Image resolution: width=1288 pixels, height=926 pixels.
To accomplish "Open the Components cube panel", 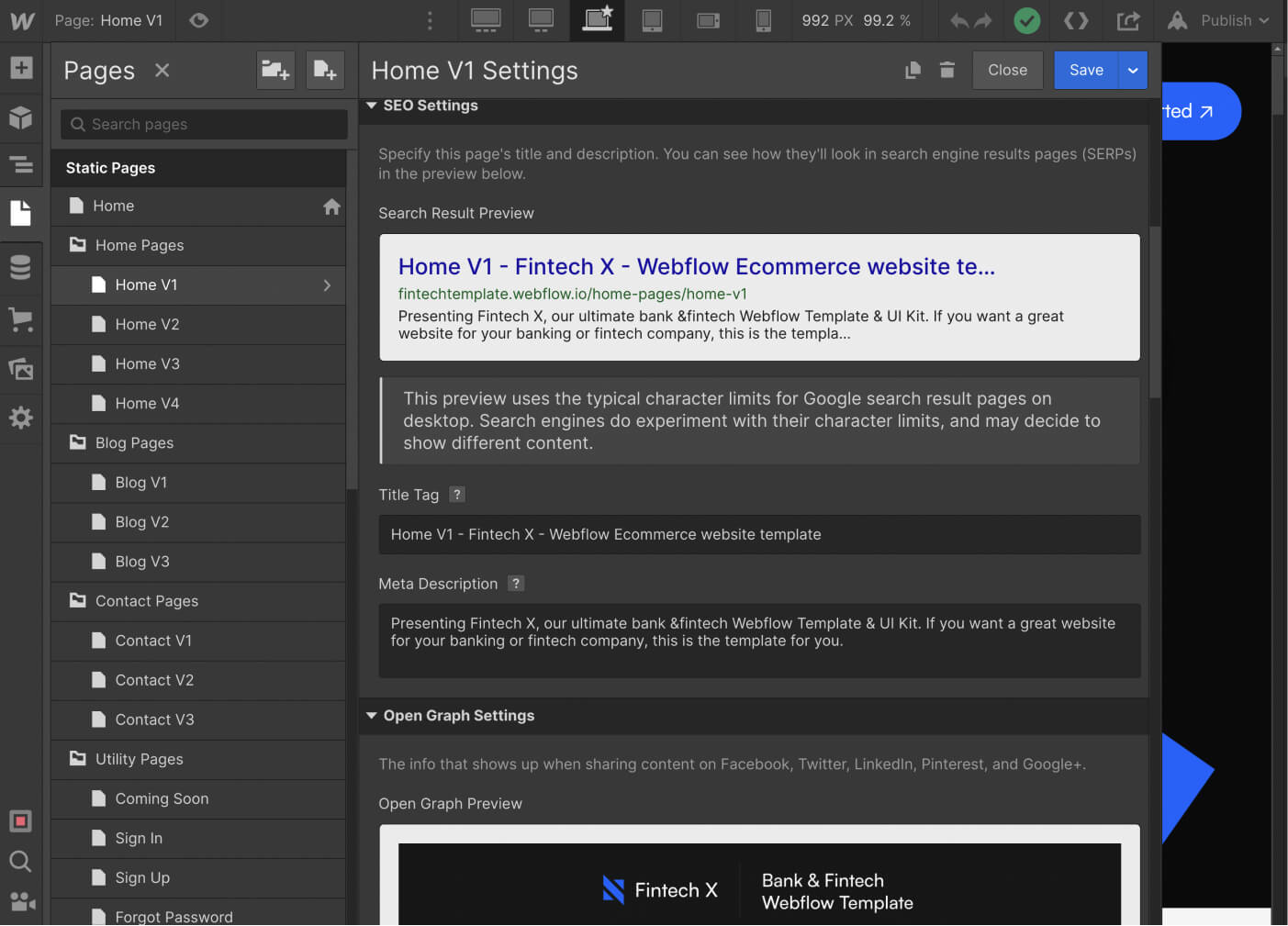I will pyautogui.click(x=21, y=117).
